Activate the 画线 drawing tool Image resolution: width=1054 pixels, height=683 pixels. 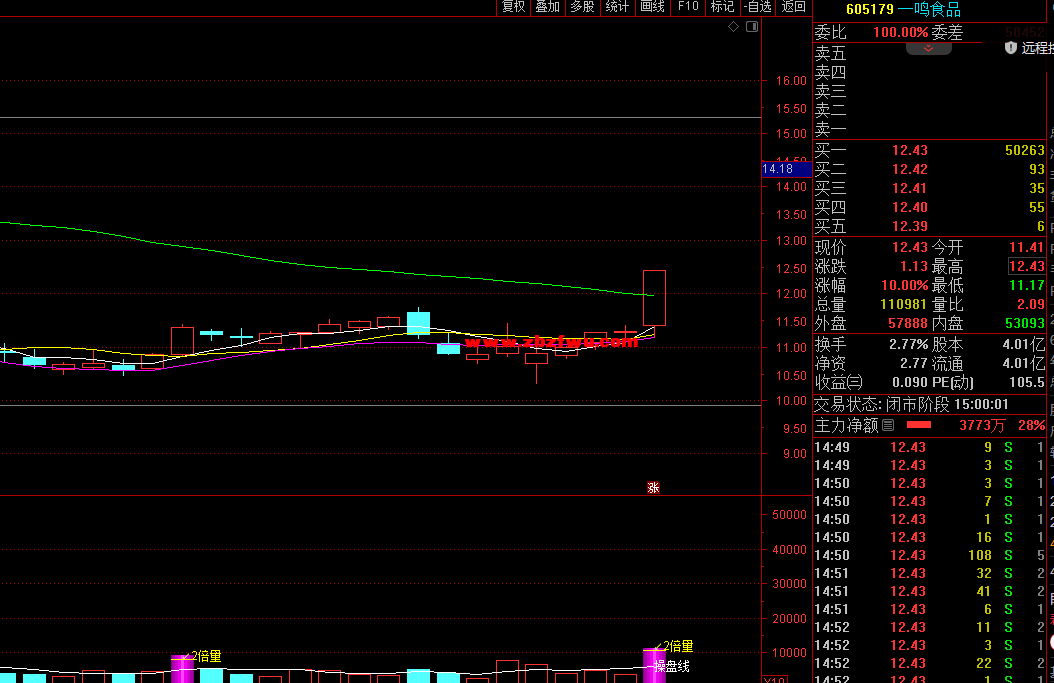[652, 7]
